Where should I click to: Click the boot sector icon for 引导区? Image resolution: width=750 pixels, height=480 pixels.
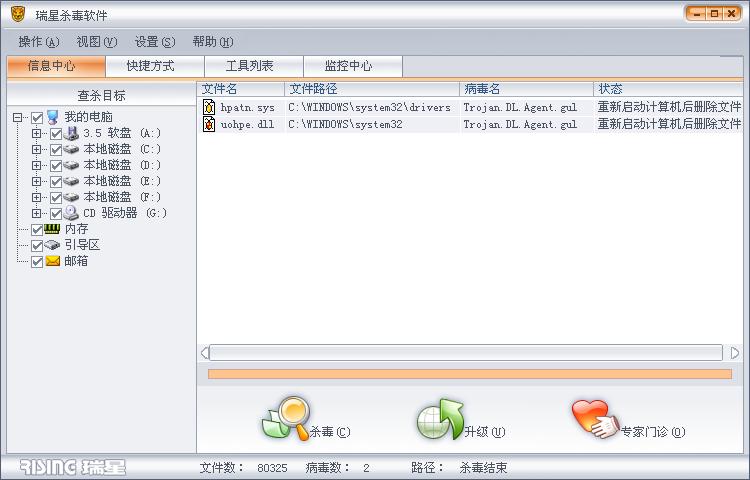point(52,245)
